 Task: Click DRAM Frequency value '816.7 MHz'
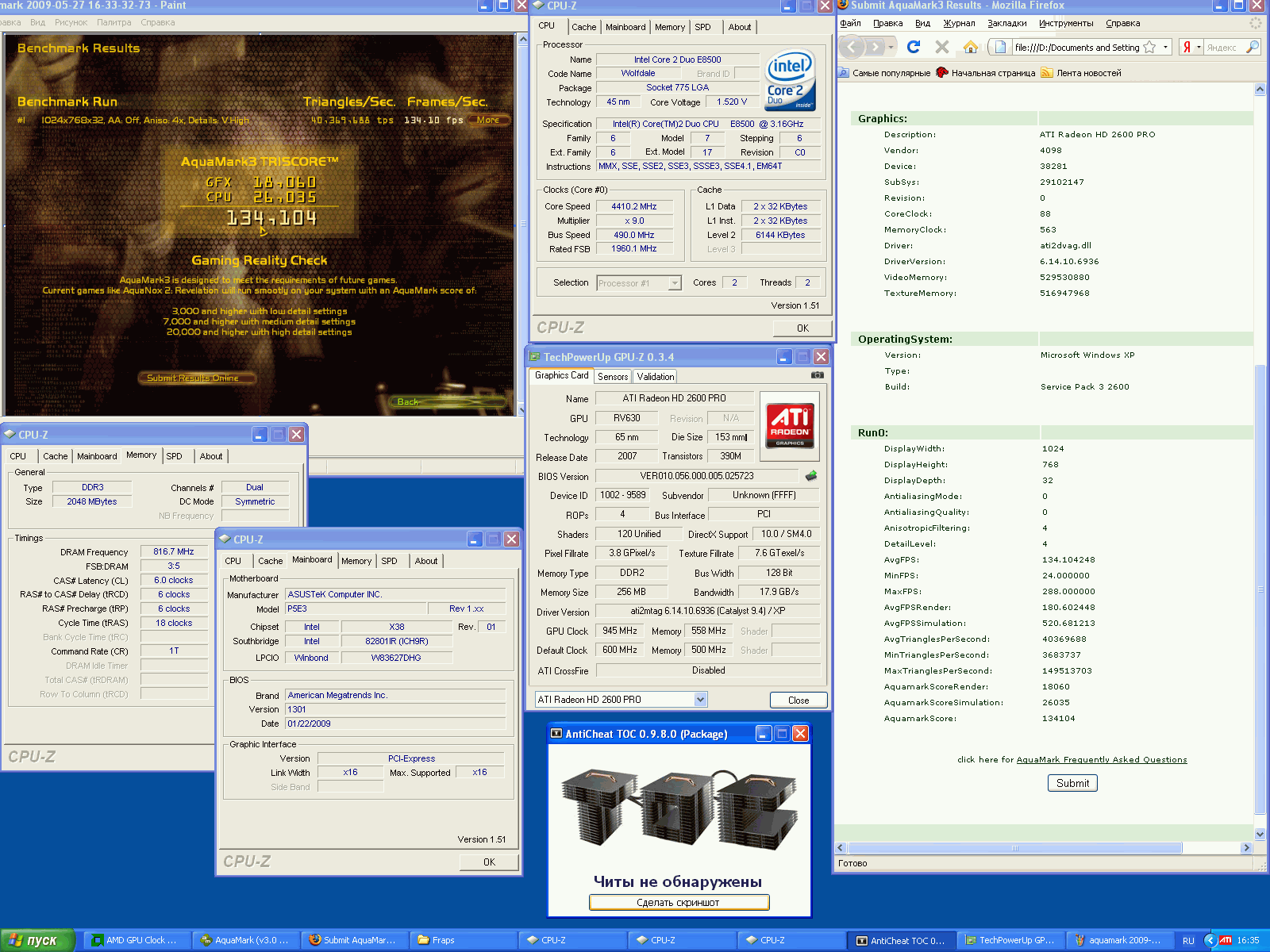[174, 551]
